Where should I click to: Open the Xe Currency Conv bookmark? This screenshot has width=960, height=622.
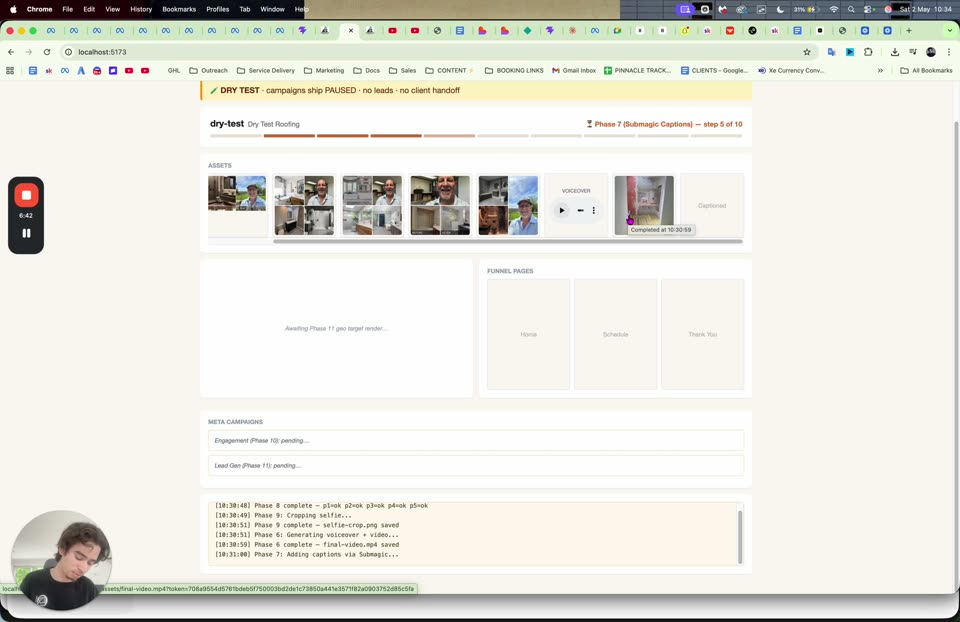click(x=791, y=70)
